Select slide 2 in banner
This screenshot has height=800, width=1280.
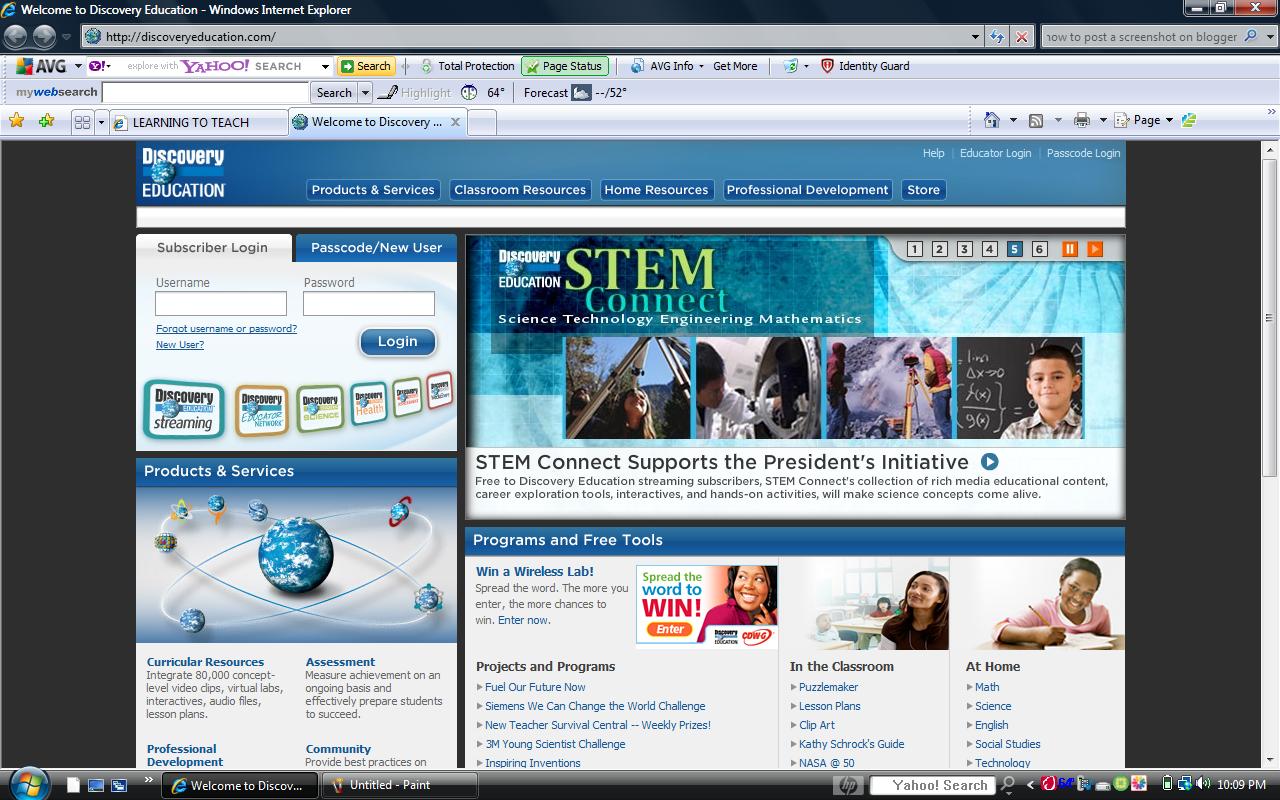click(939, 249)
